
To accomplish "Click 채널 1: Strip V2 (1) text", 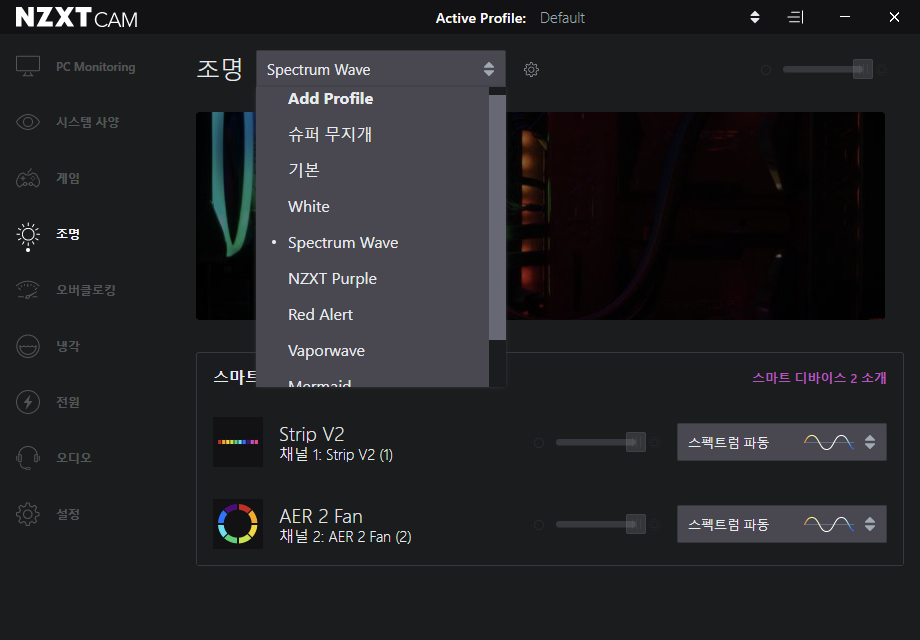I will click(336, 455).
